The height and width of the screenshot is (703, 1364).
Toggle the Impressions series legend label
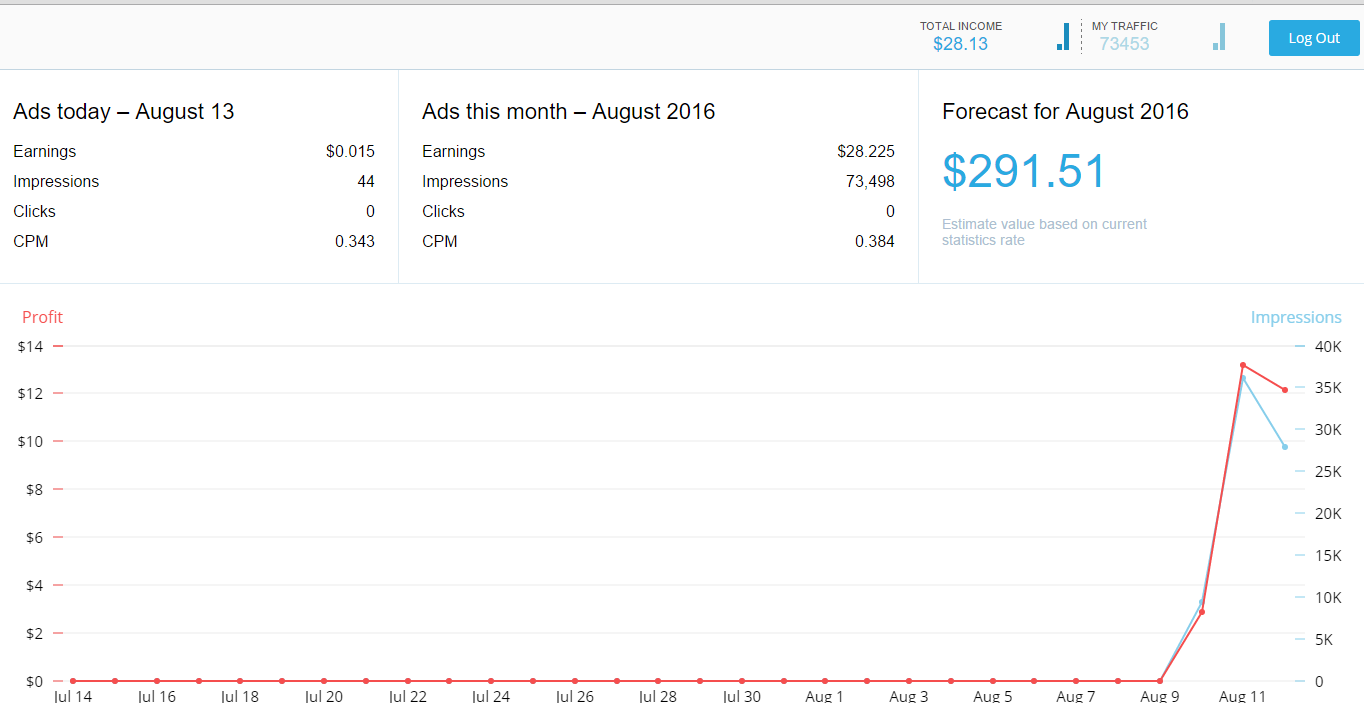pos(1296,317)
